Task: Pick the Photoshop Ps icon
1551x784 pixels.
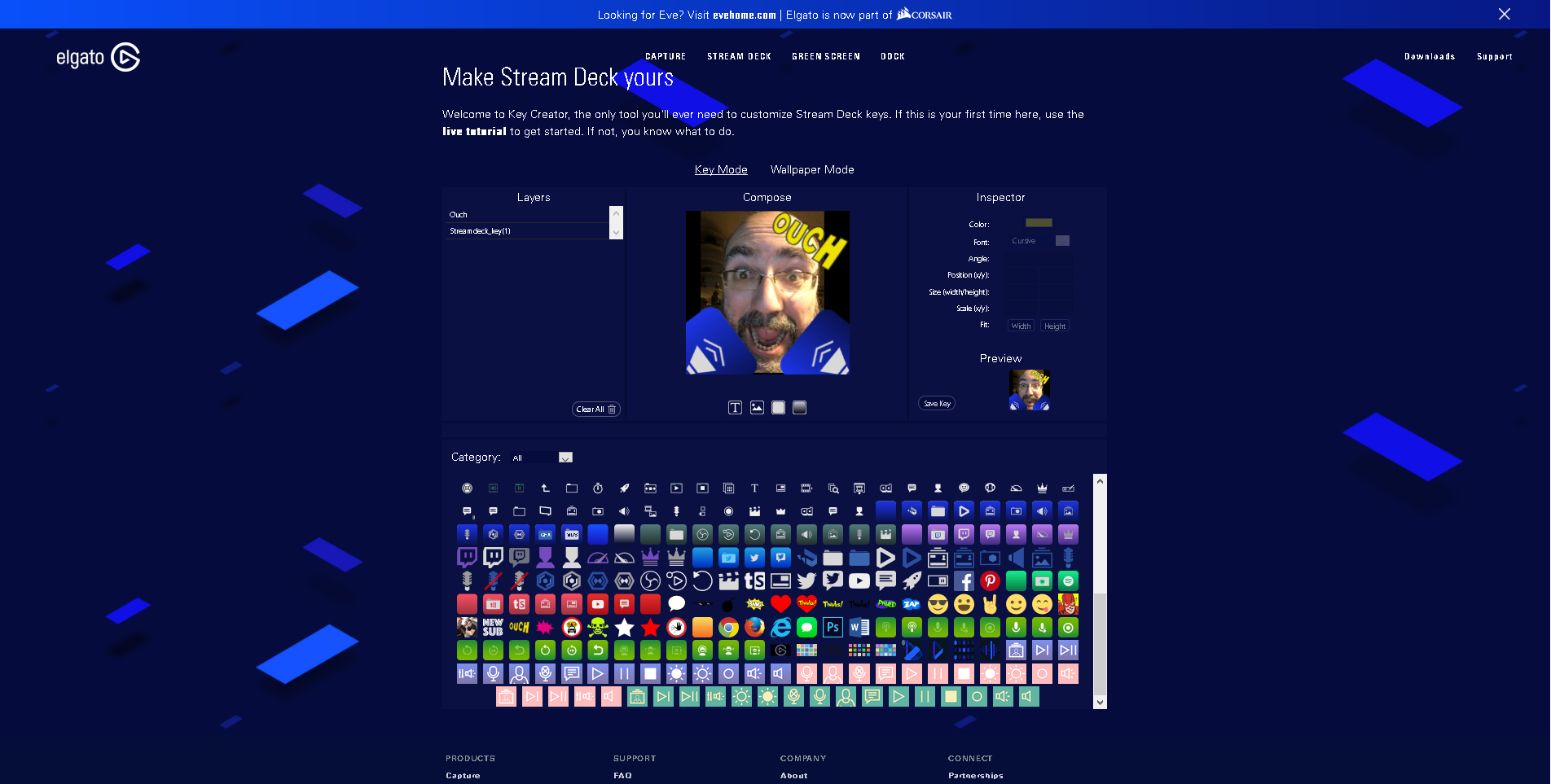Action: tap(833, 628)
